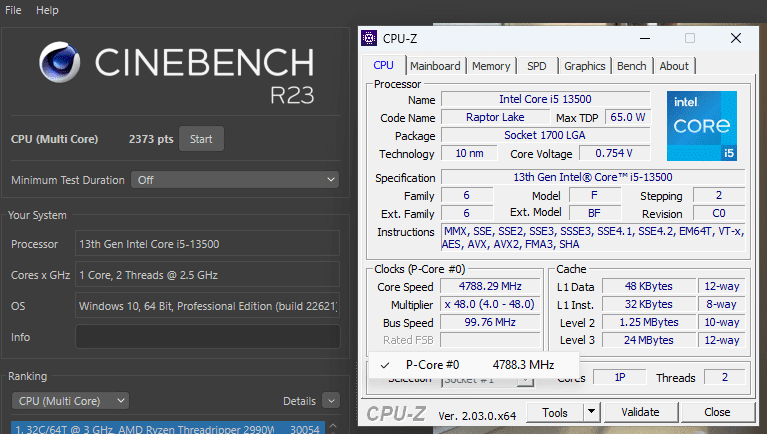Select the Threadripper 2990W ranking row
This screenshot has width=767, height=434.
(167, 429)
